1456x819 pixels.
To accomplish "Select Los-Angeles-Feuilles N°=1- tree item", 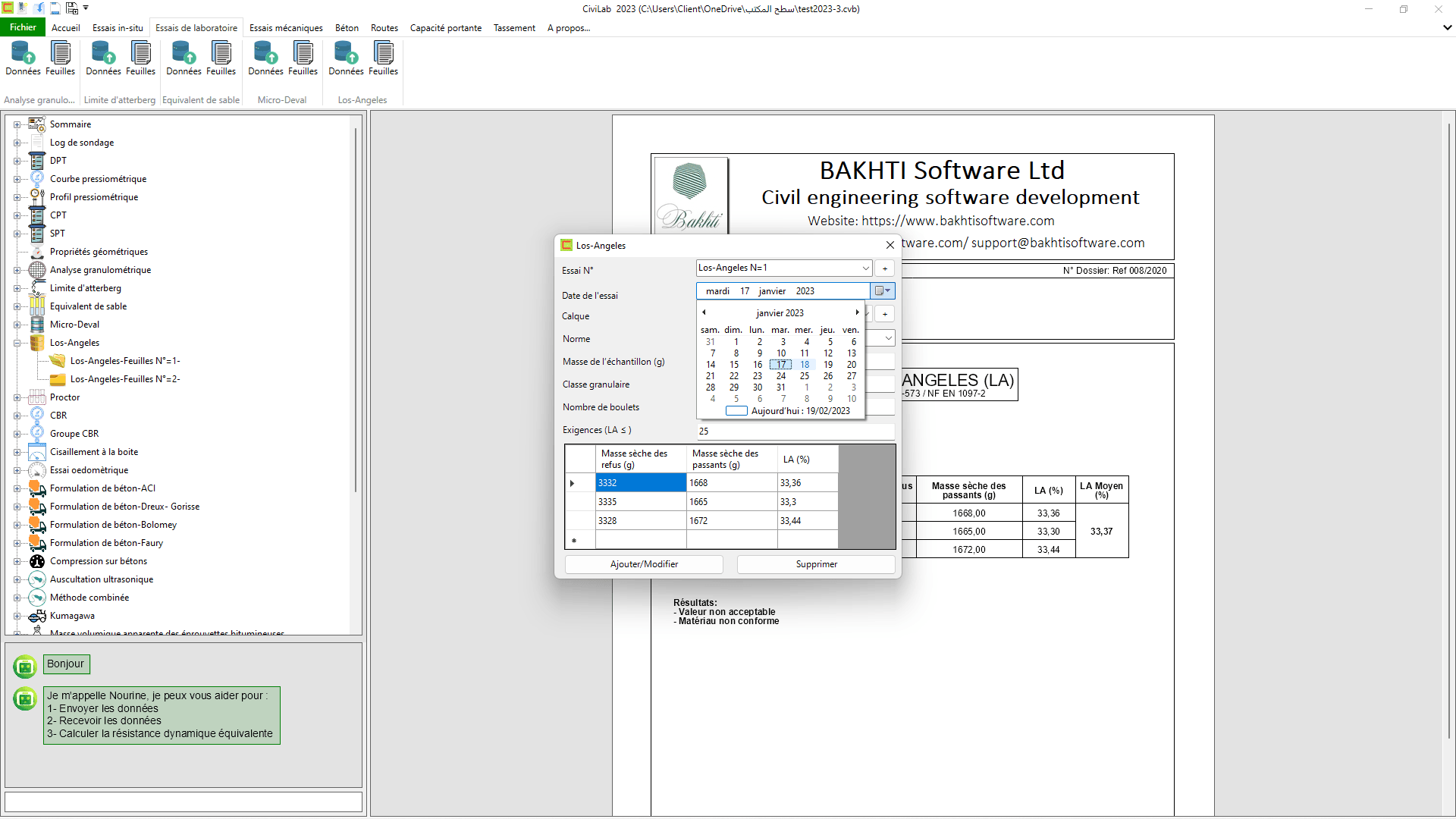I will [x=125, y=361].
